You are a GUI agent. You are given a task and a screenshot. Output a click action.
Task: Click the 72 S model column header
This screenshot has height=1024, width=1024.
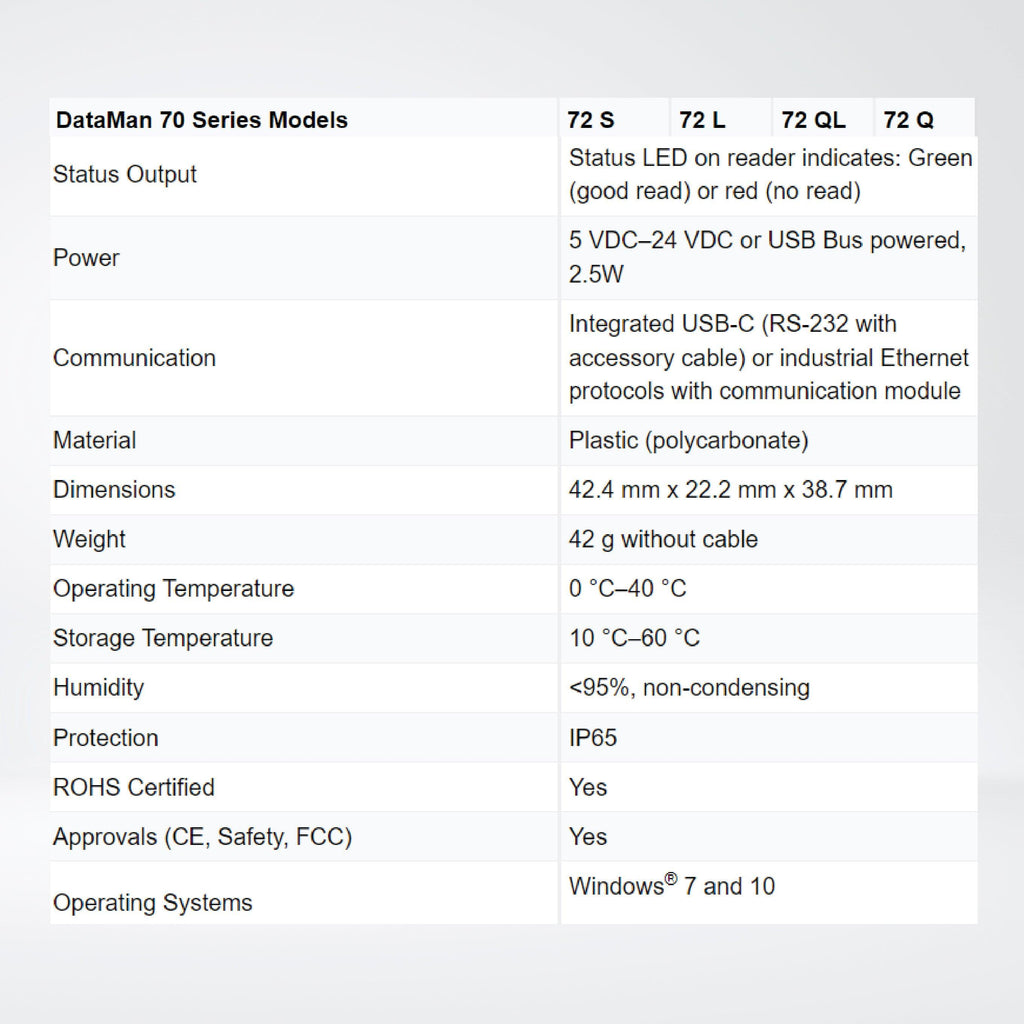click(x=591, y=120)
